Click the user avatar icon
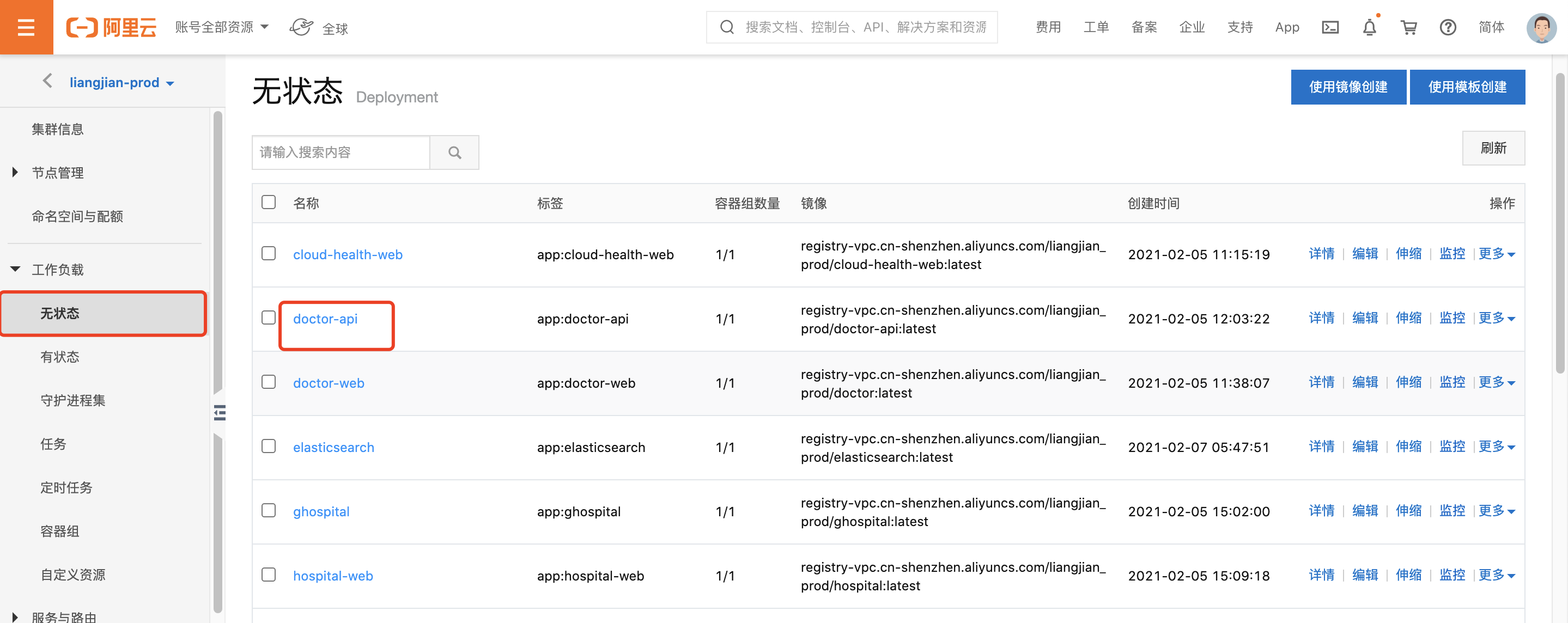 coord(1541,27)
